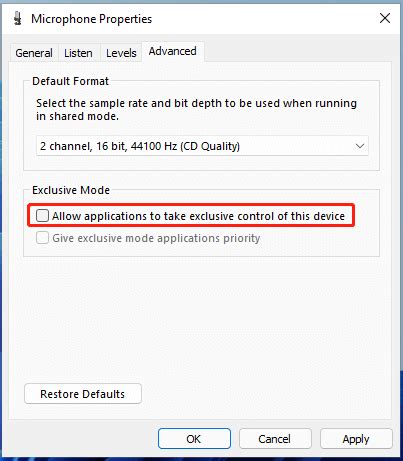The image size is (403, 461).
Task: Confirm with the OK button
Action: tap(194, 439)
